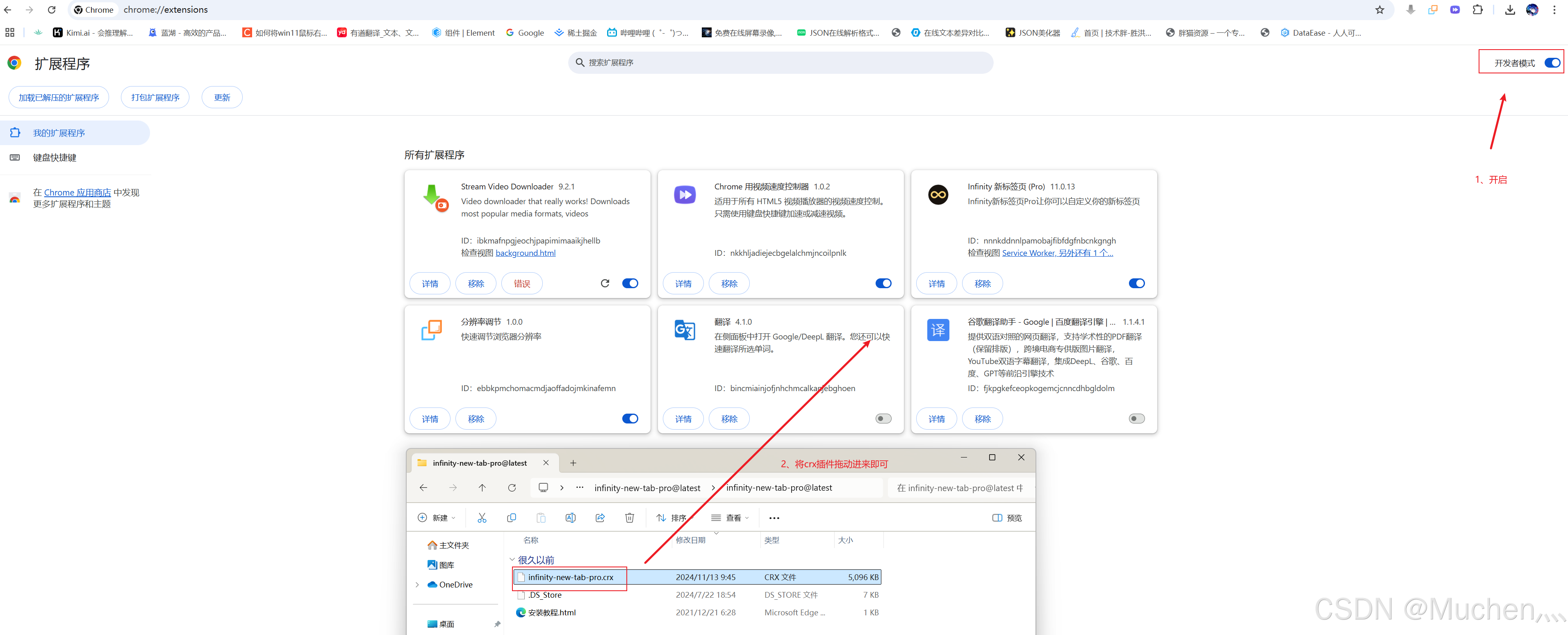The image size is (1568, 635).
Task: Click the delete trash icon in File Explorer
Action: pyautogui.click(x=629, y=517)
